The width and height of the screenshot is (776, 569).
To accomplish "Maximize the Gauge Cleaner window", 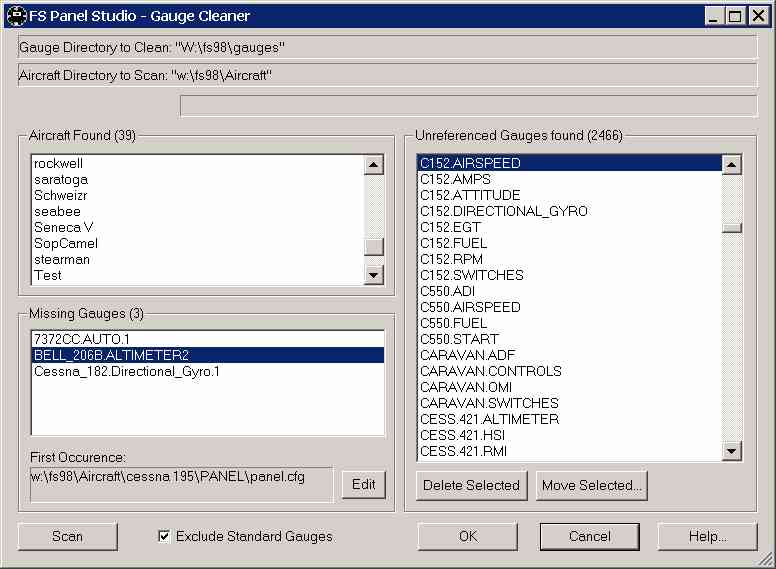I will click(735, 16).
